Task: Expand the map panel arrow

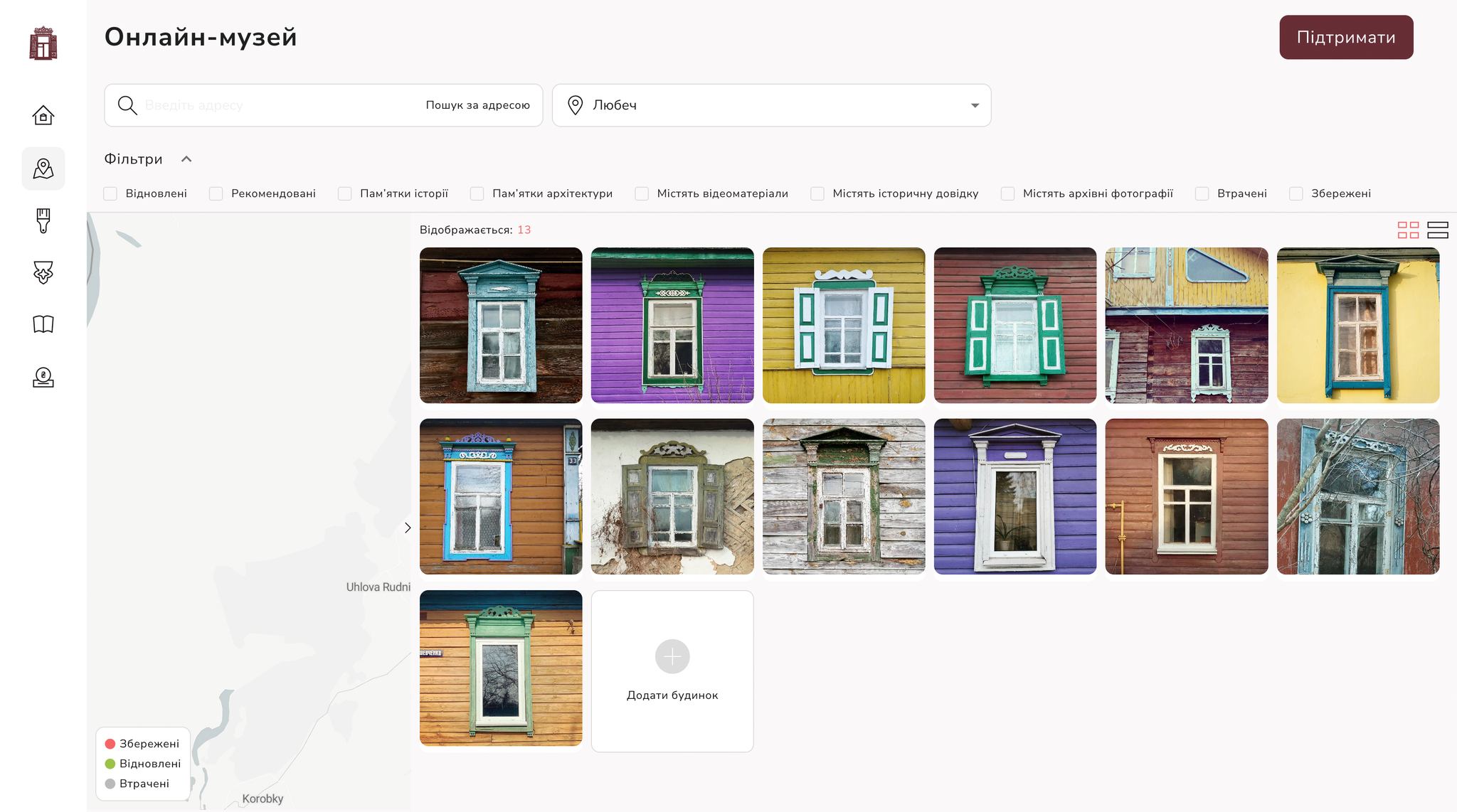Action: tap(408, 528)
